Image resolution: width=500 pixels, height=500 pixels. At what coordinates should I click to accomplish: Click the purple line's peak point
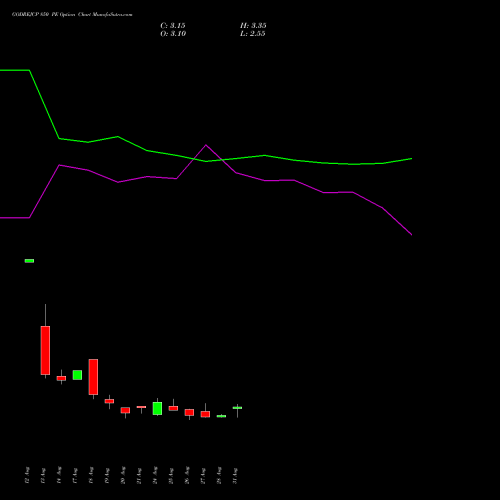pyautogui.click(x=206, y=145)
